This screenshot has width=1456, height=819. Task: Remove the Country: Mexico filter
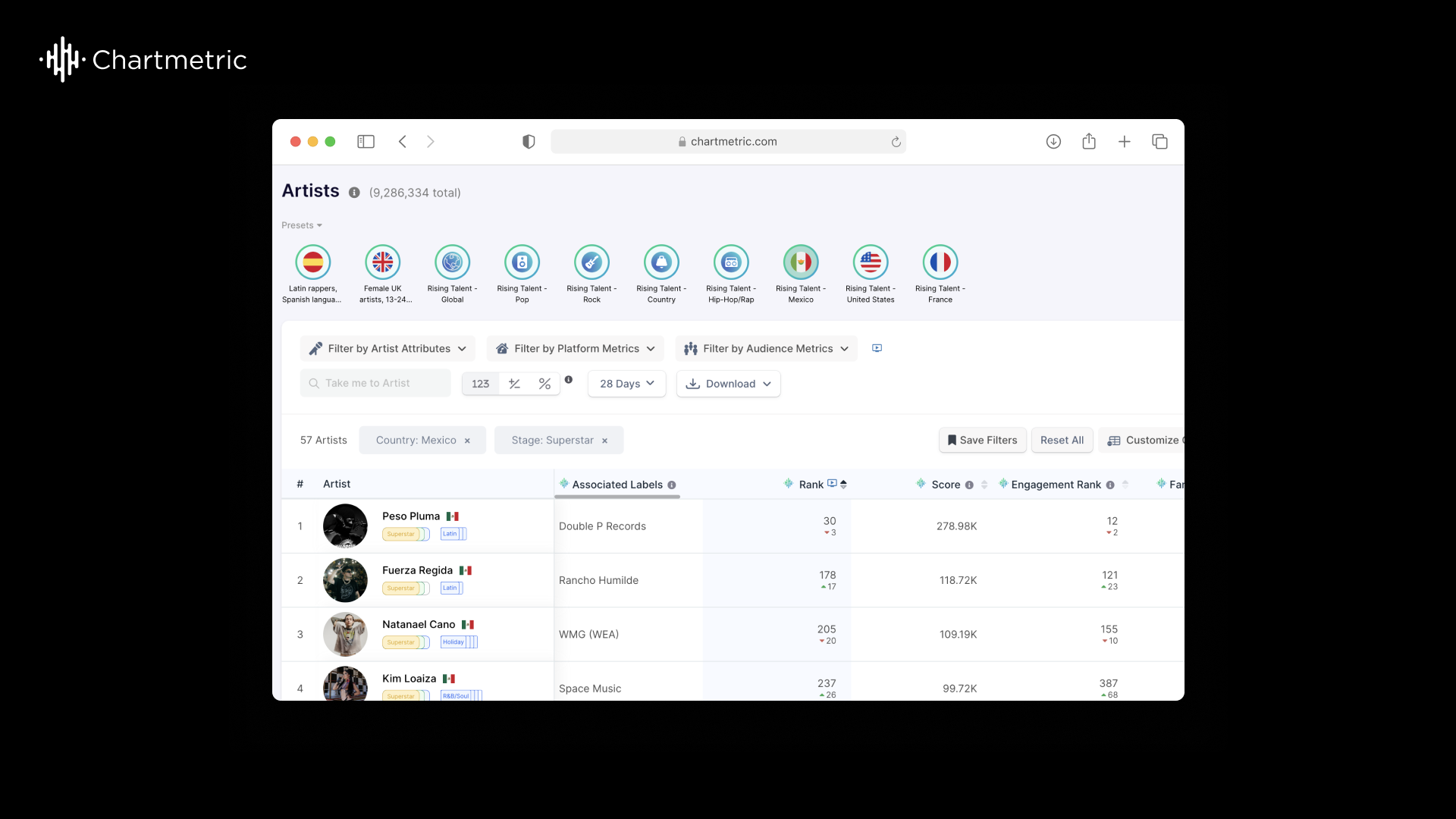[x=467, y=441]
